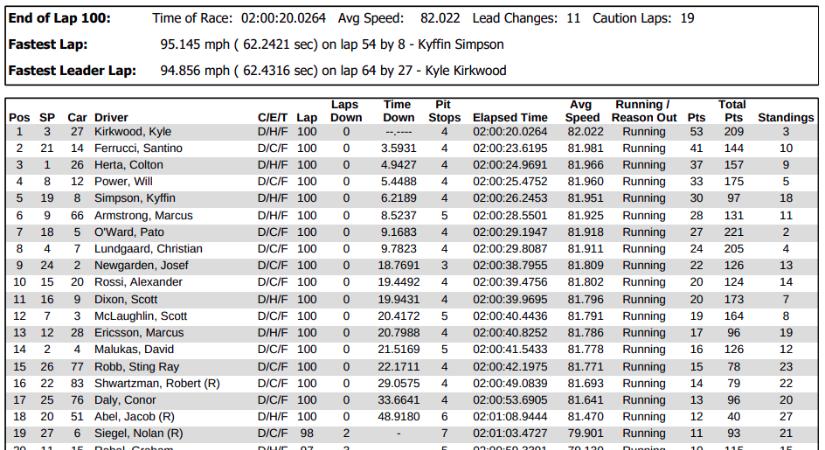The height and width of the screenshot is (450, 825).
Task: Click fastest lap speed '95.145 mph'
Action: [x=195, y=44]
